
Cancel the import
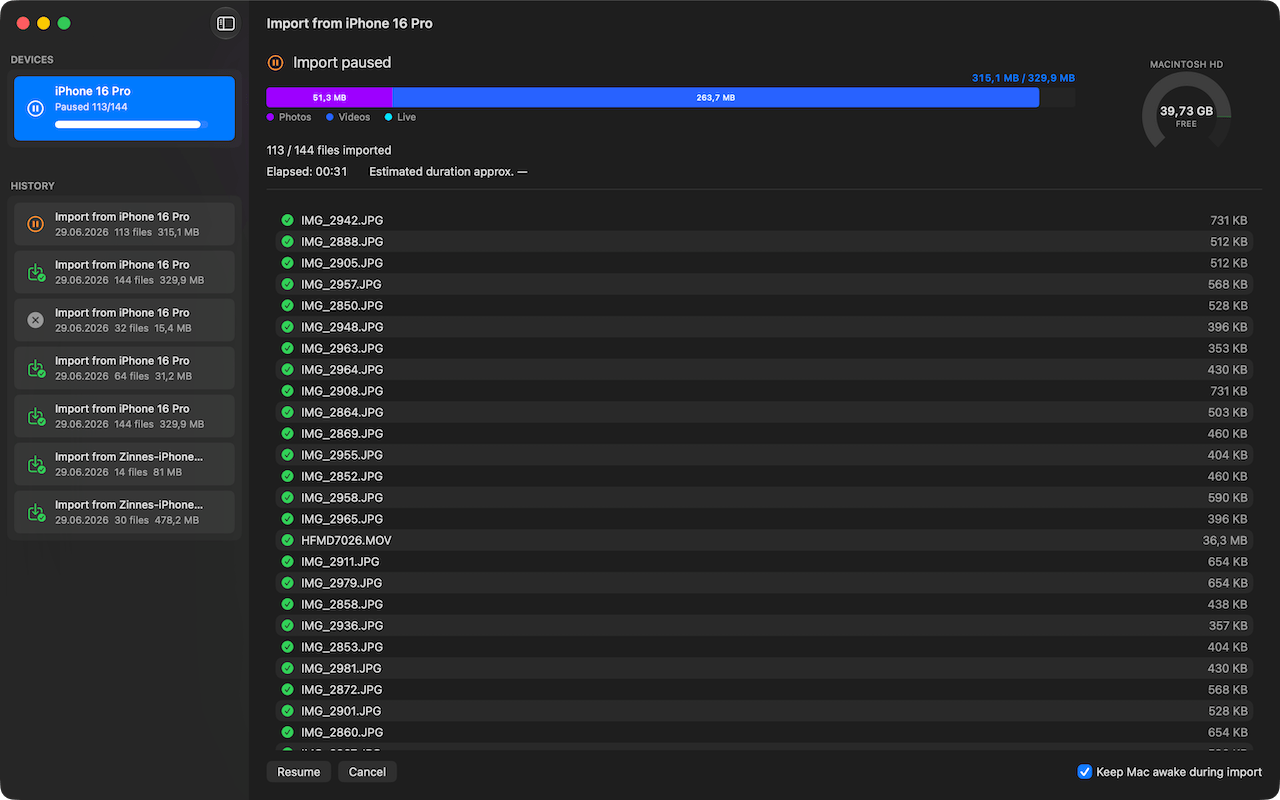click(367, 772)
